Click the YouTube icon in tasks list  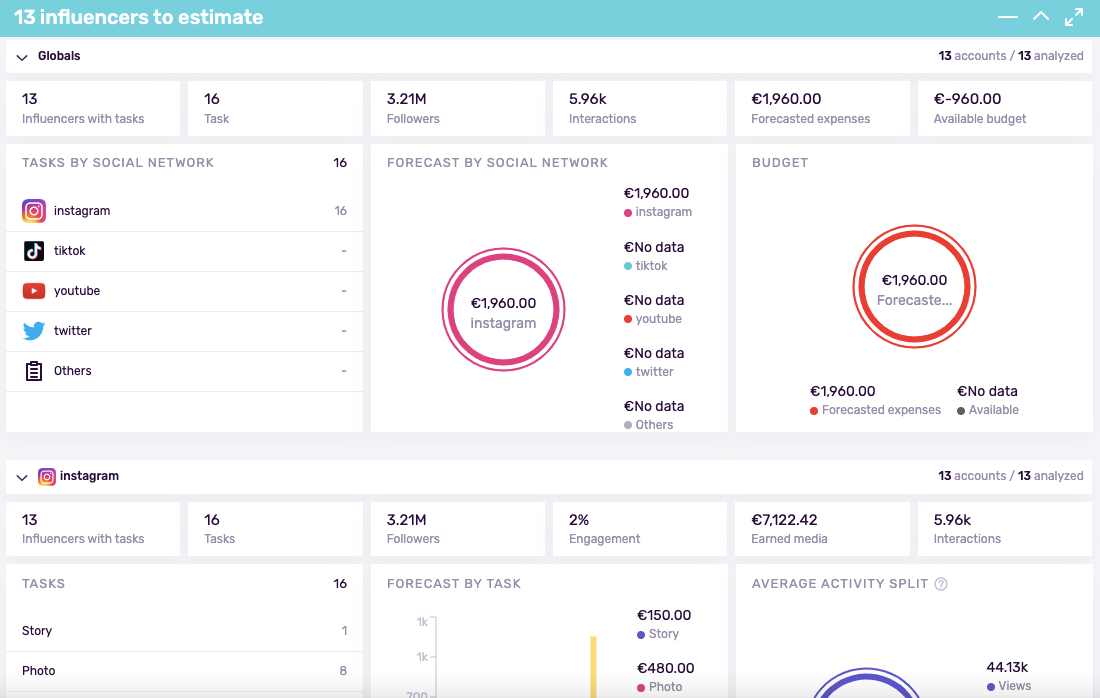pos(34,291)
